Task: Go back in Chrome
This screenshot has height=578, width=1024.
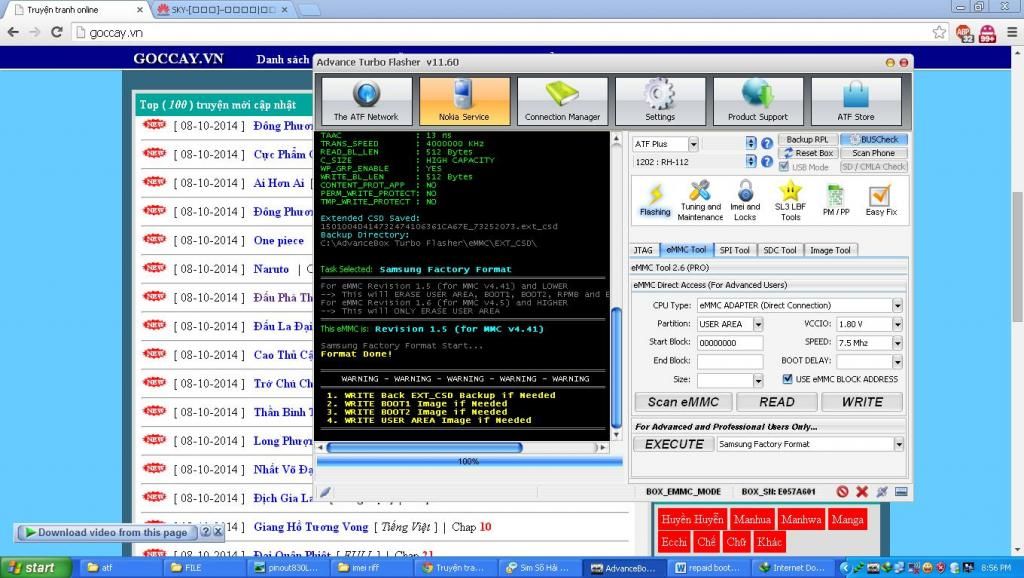Action: point(13,32)
